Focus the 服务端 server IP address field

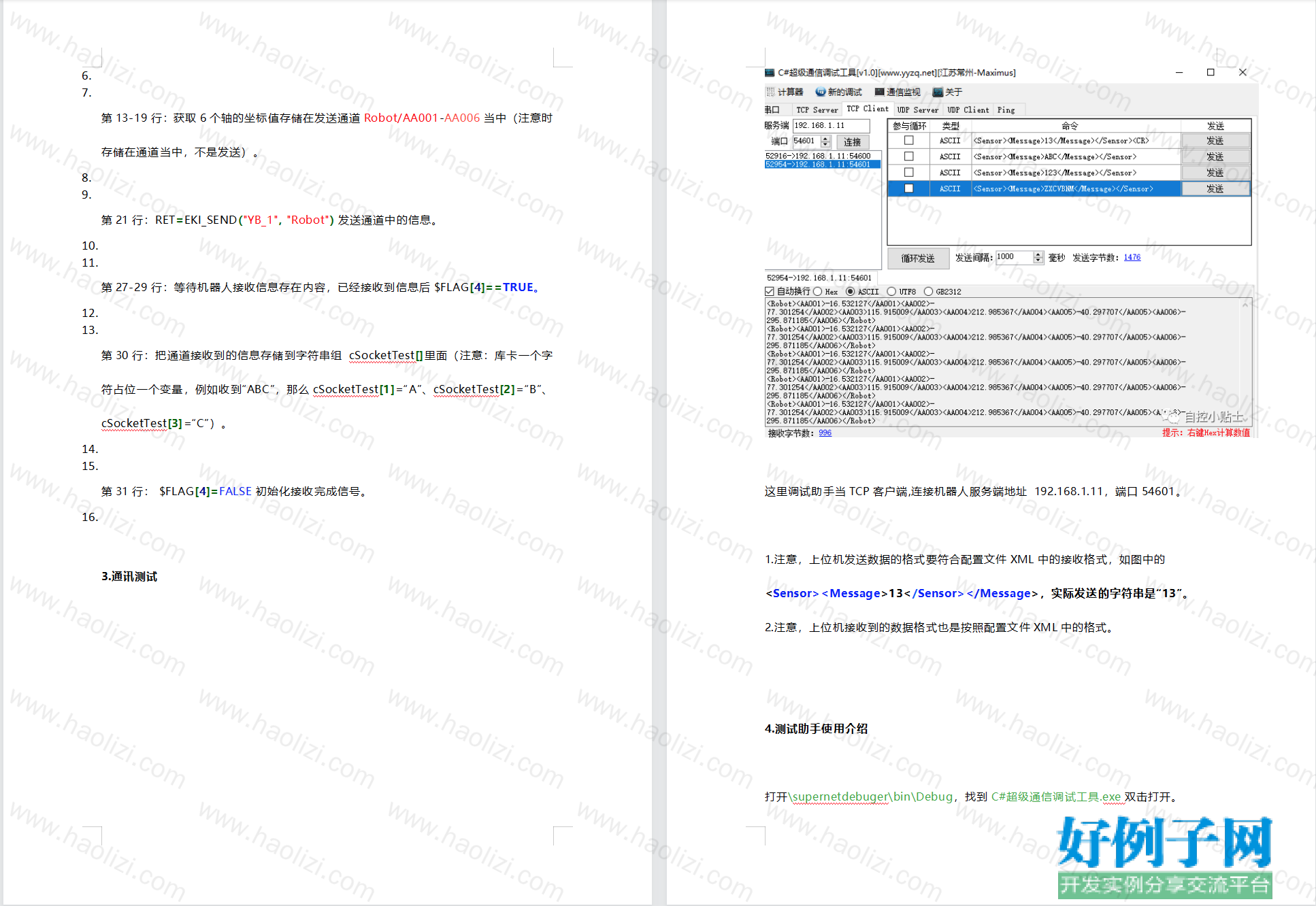831,125
